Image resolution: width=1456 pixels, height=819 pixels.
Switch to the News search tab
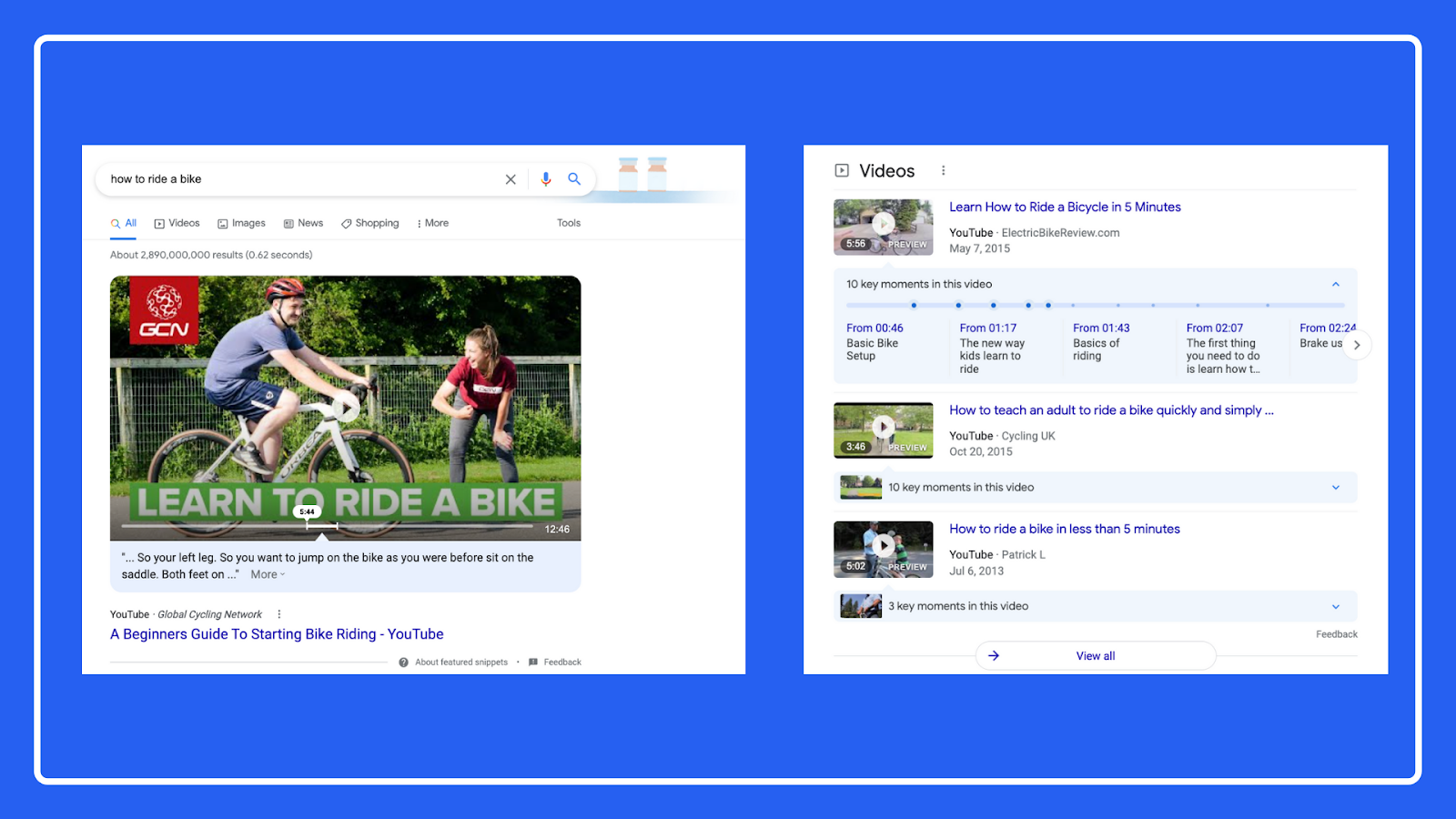point(303,223)
